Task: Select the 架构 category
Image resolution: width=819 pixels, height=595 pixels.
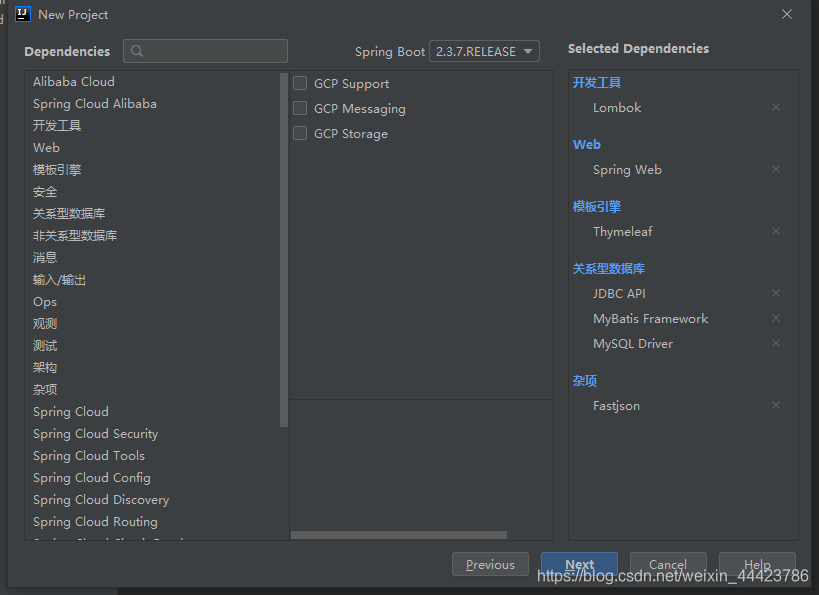Action: pyautogui.click(x=45, y=368)
